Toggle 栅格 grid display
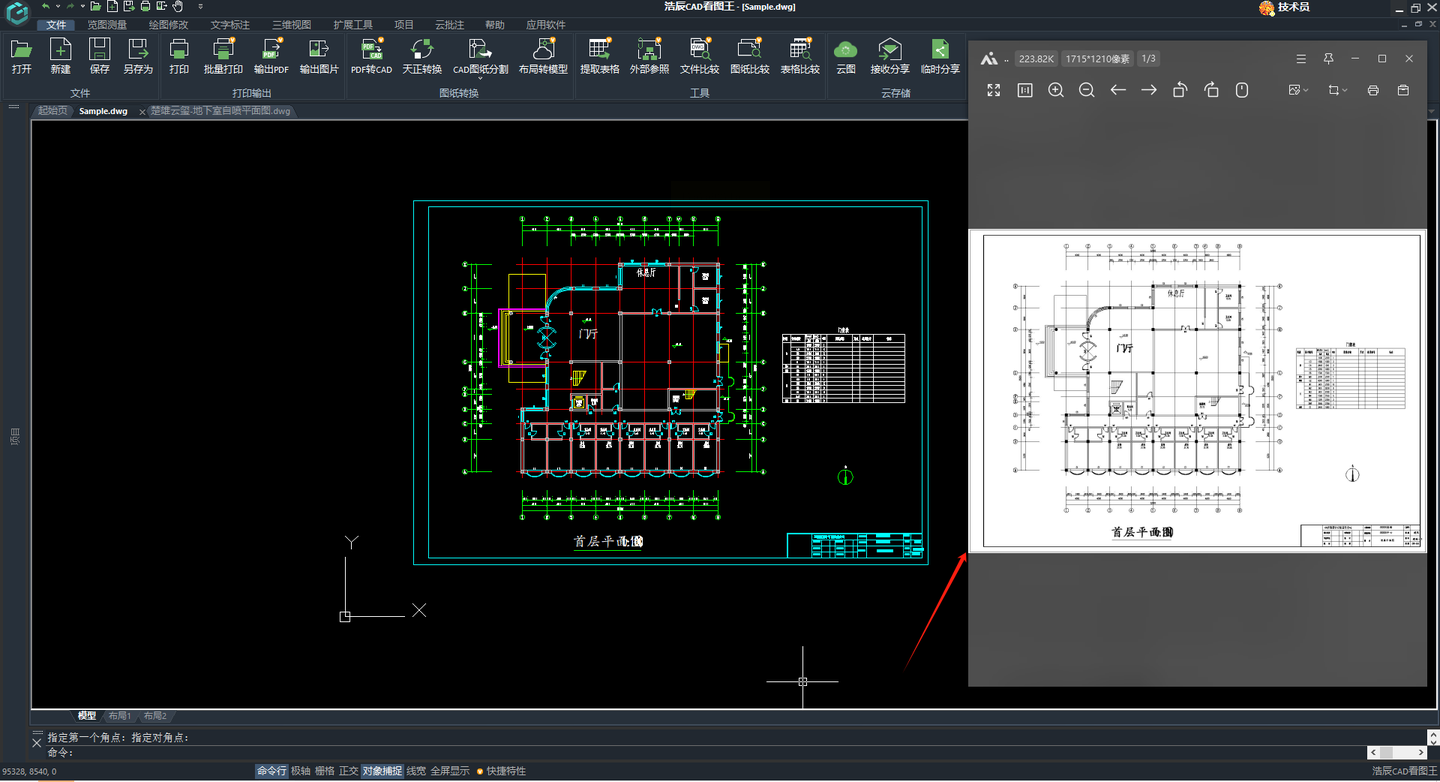1440x782 pixels. [x=324, y=771]
